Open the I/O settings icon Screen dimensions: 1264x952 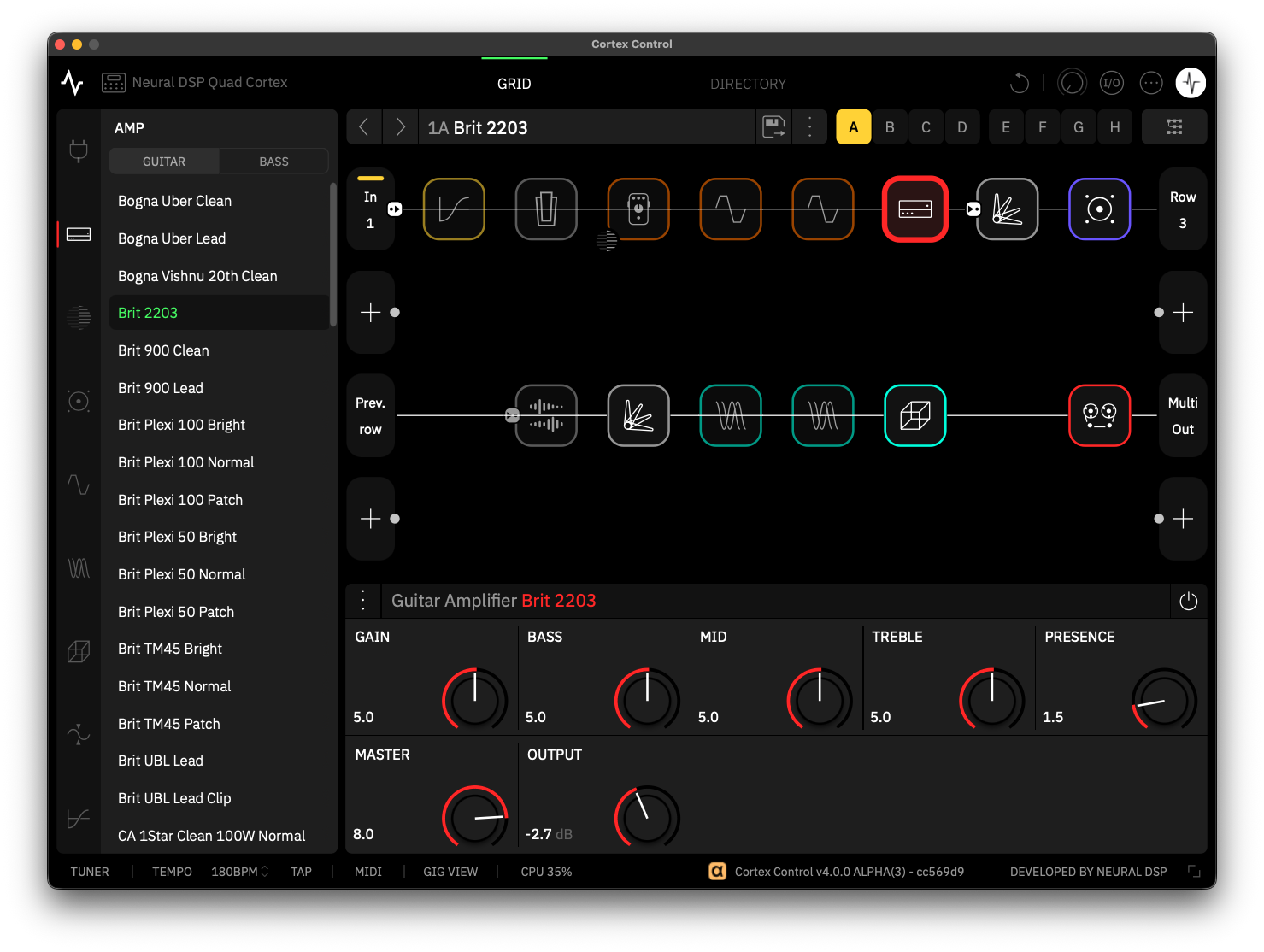click(1111, 82)
